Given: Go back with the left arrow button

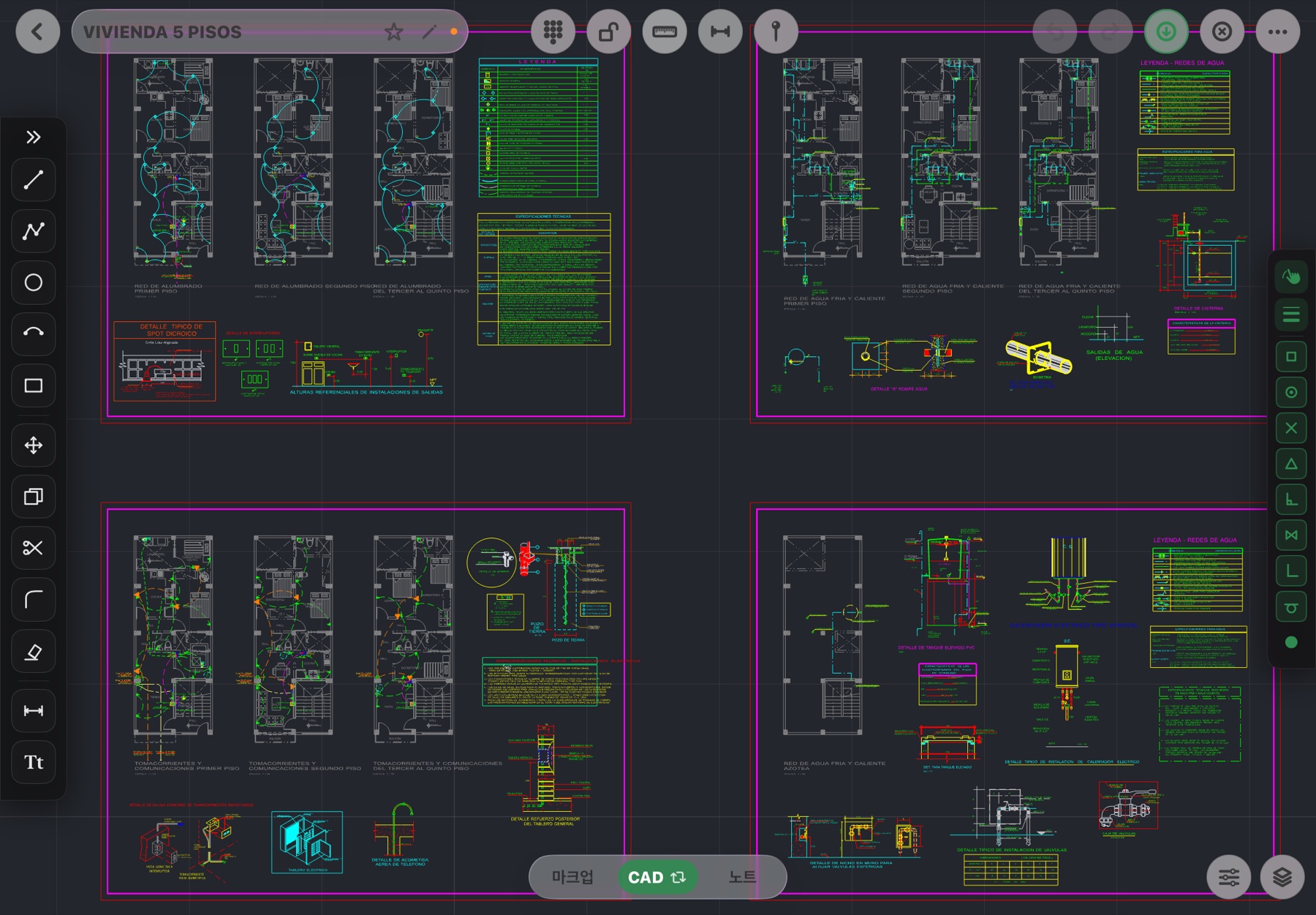Looking at the screenshot, I should pyautogui.click(x=37, y=31).
